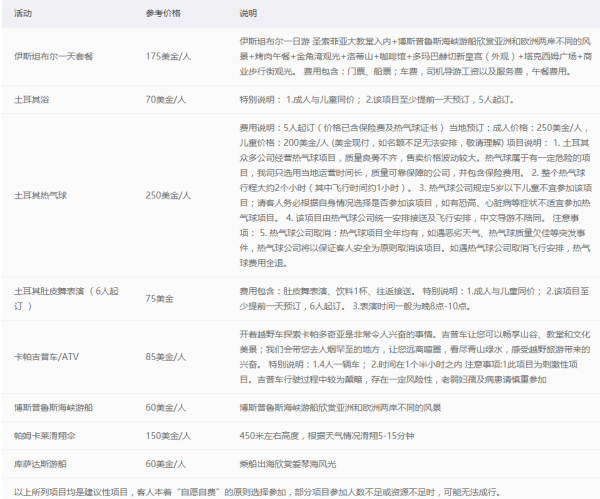
Task: Click the 250美金/人 price cell
Action: point(168,196)
